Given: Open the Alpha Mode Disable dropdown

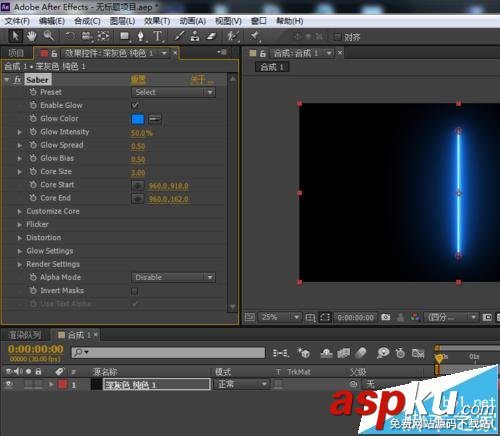Looking at the screenshot, I should coord(173,277).
